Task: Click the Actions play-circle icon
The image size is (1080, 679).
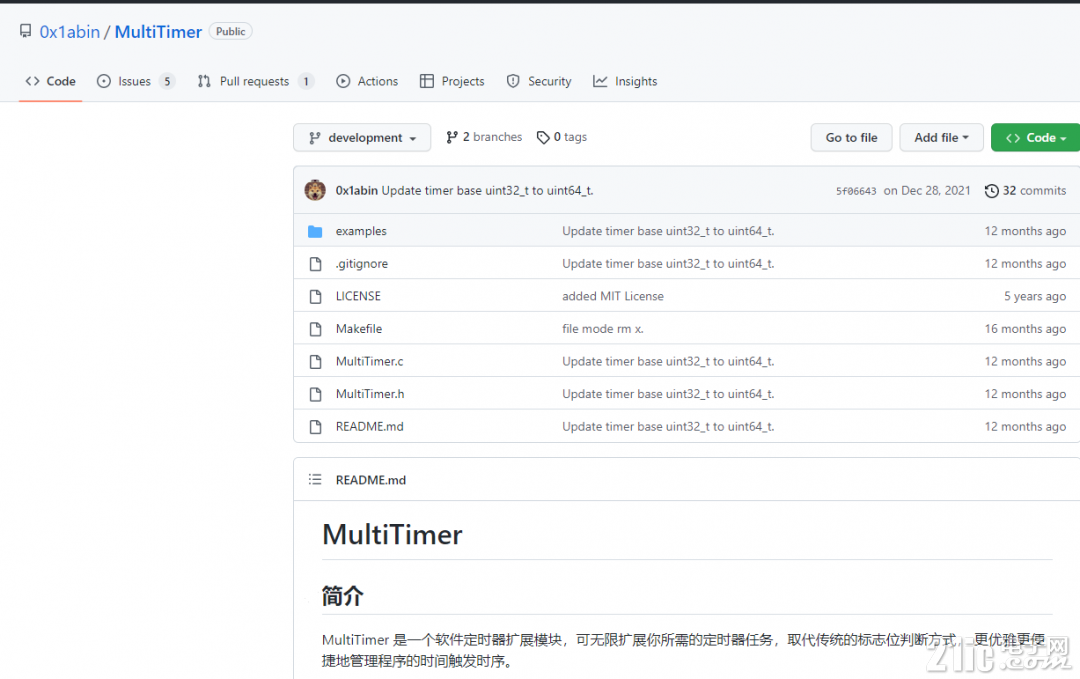Action: click(x=343, y=81)
